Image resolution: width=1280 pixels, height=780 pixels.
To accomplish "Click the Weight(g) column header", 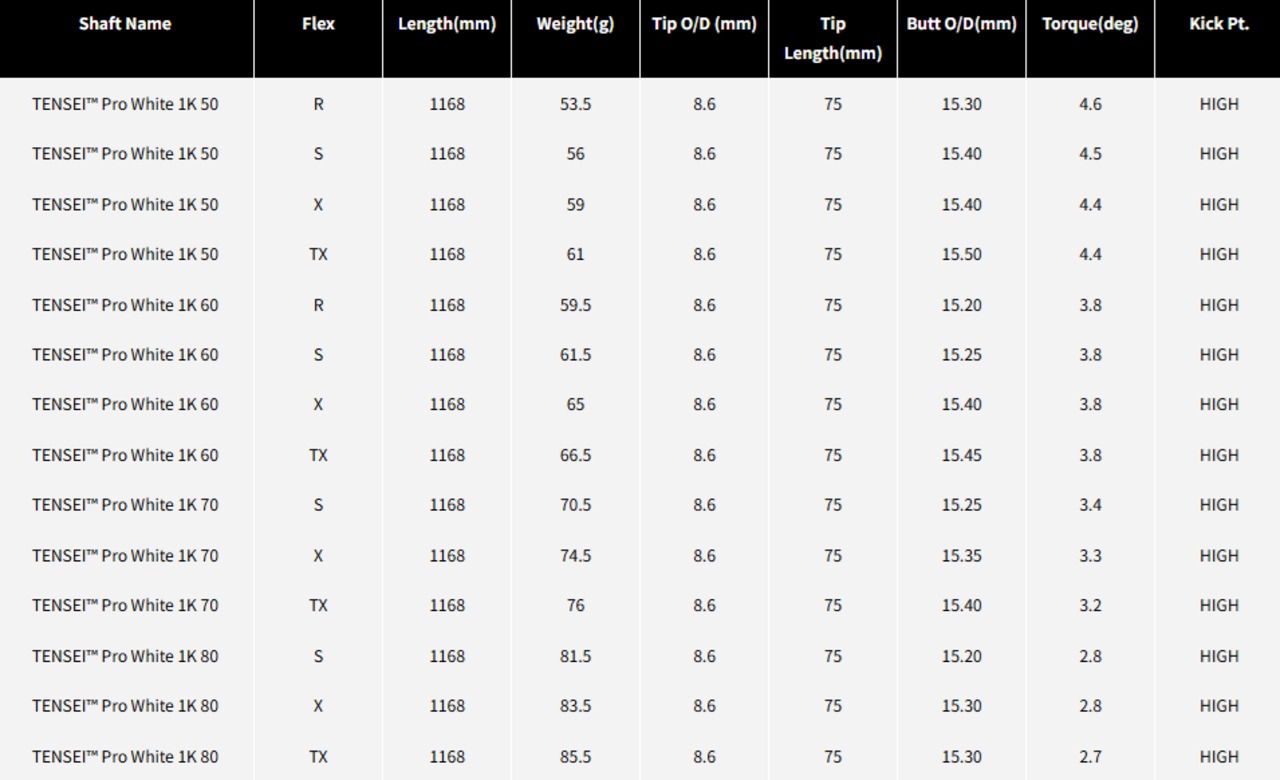I will 575,24.
